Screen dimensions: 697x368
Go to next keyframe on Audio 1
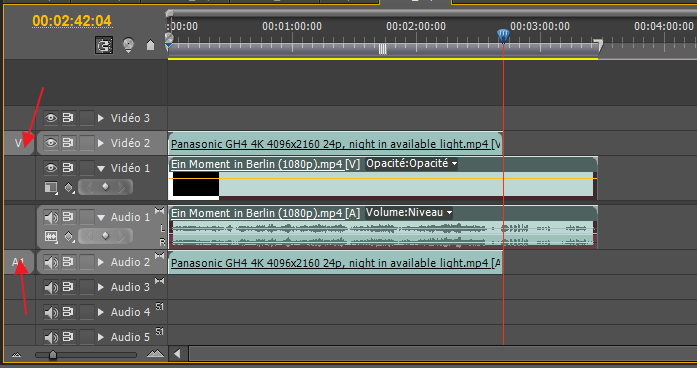(x=121, y=236)
